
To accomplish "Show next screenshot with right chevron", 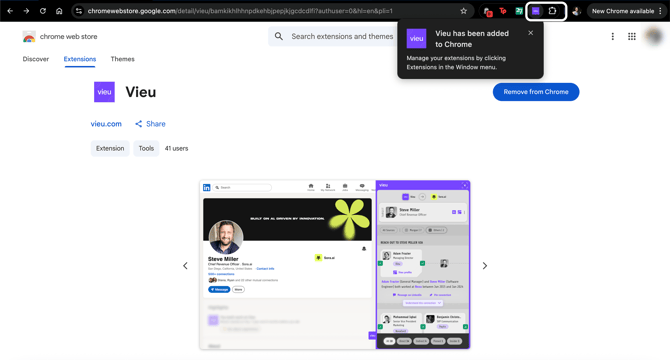I will 485,266.
